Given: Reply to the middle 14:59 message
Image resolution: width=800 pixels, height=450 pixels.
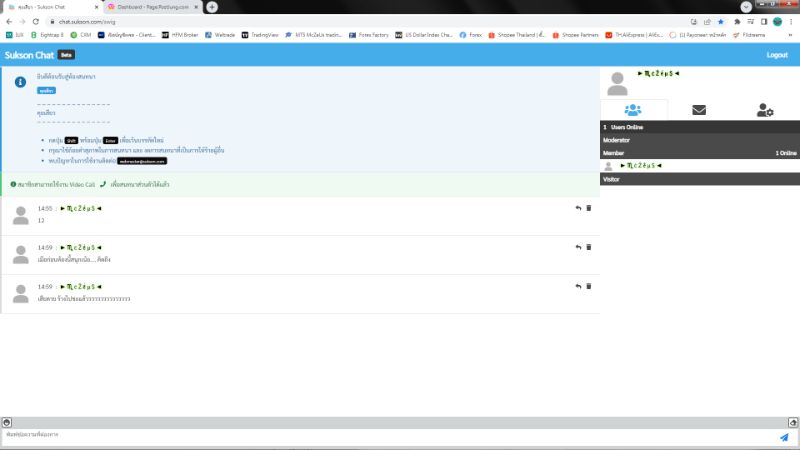Looking at the screenshot, I should pyautogui.click(x=578, y=247).
